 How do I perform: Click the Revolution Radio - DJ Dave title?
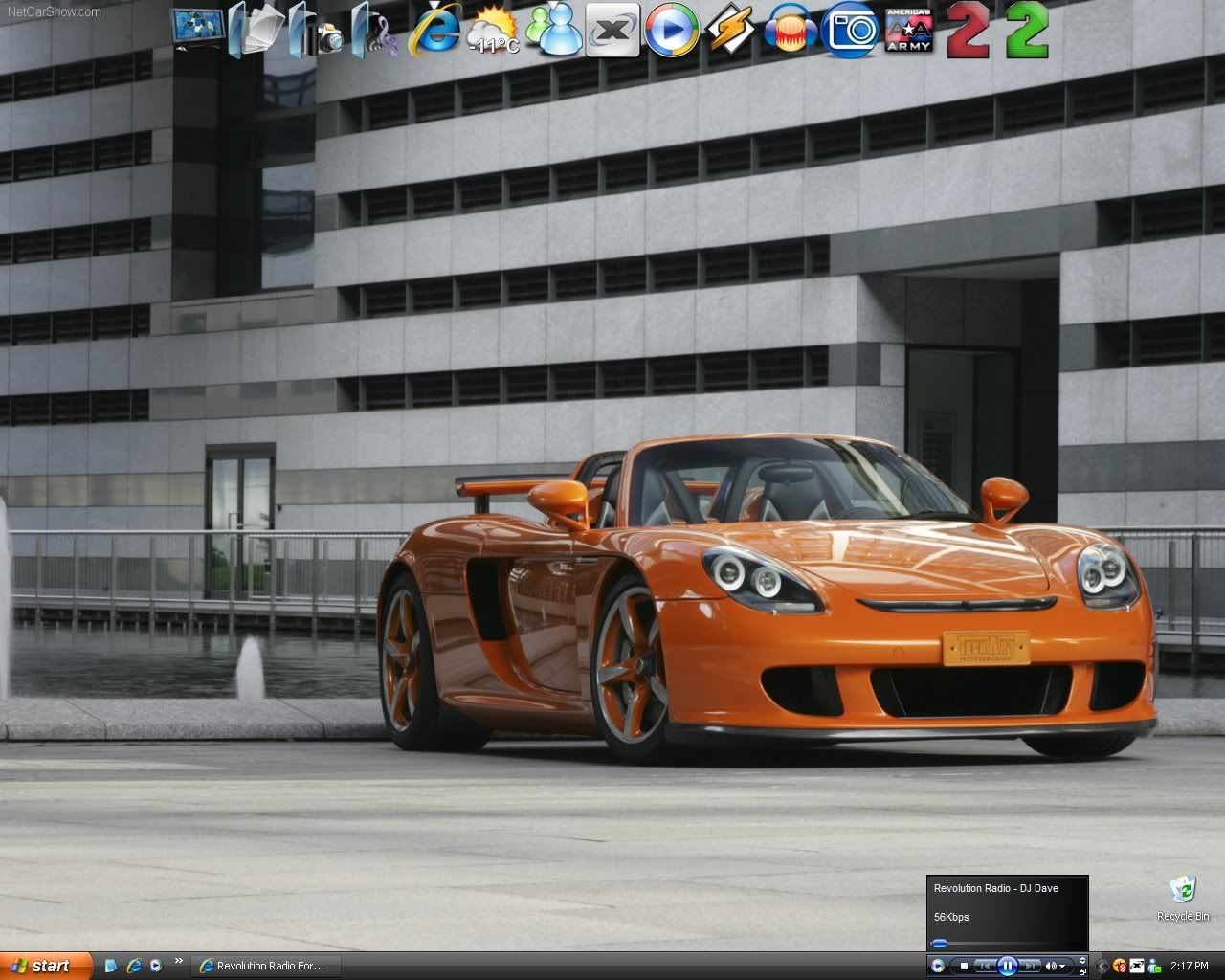point(996,888)
